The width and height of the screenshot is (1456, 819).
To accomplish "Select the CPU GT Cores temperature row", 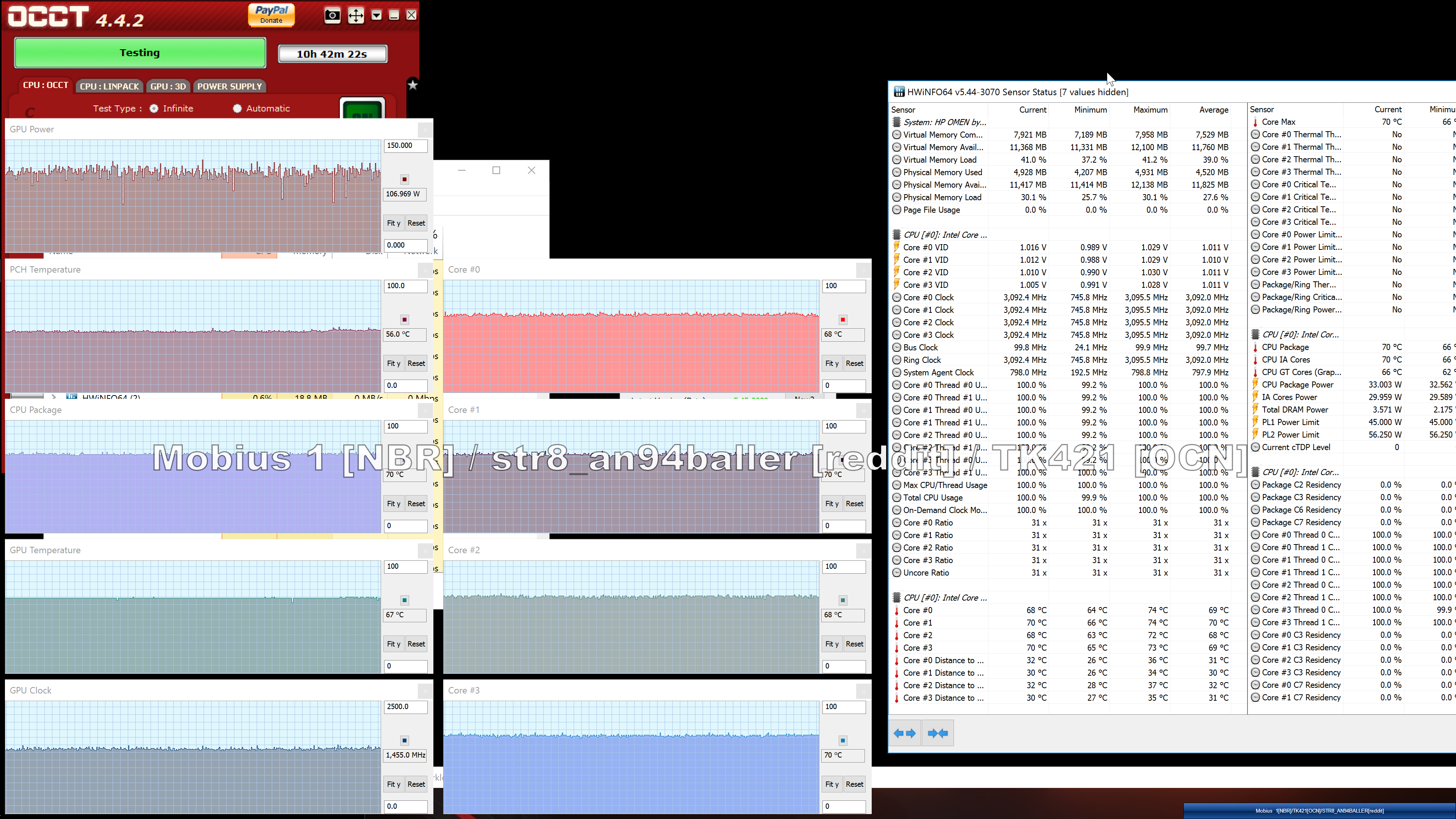I will 1352,372.
